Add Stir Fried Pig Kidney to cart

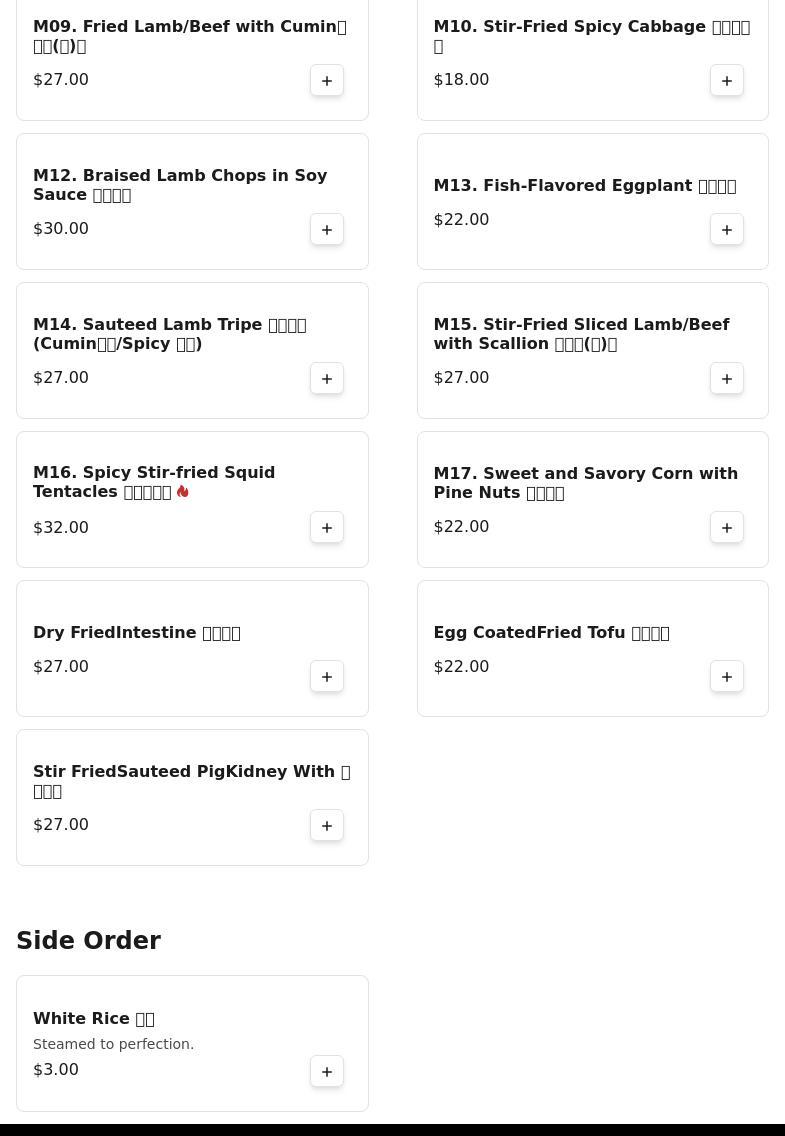click(x=327, y=825)
